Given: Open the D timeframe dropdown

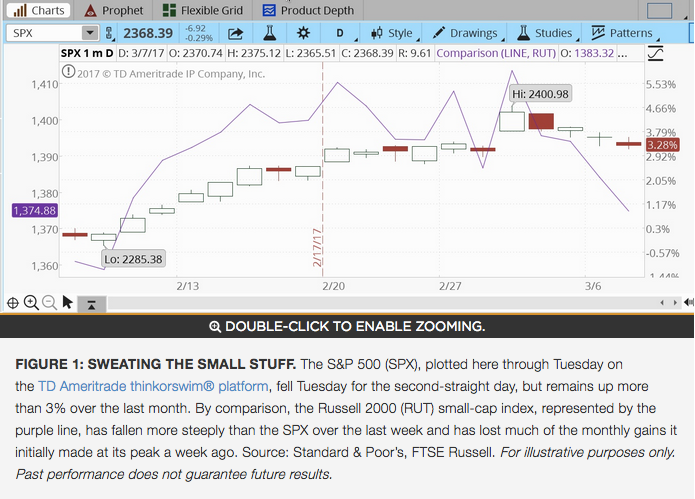Looking at the screenshot, I should point(341,33).
